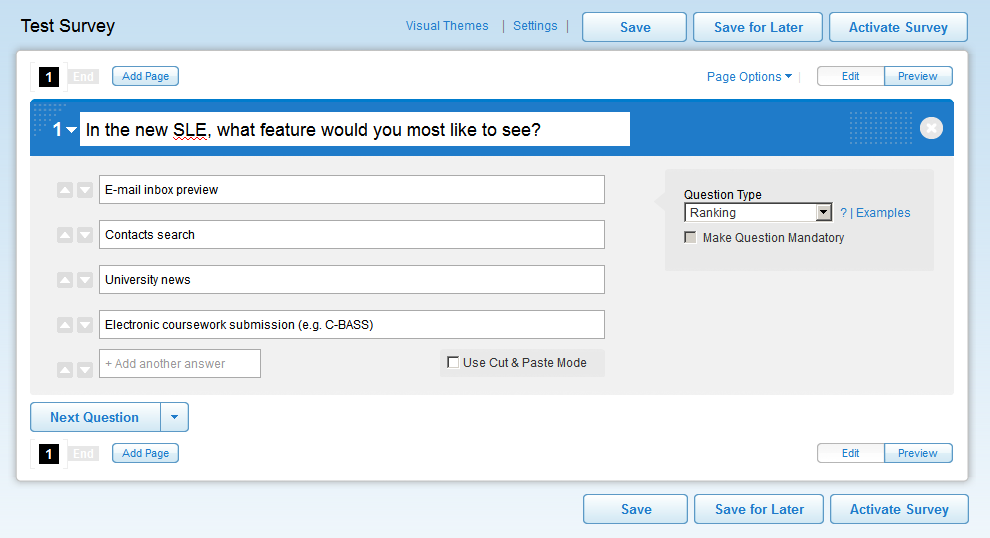Open the Visual Themes link

click(447, 26)
